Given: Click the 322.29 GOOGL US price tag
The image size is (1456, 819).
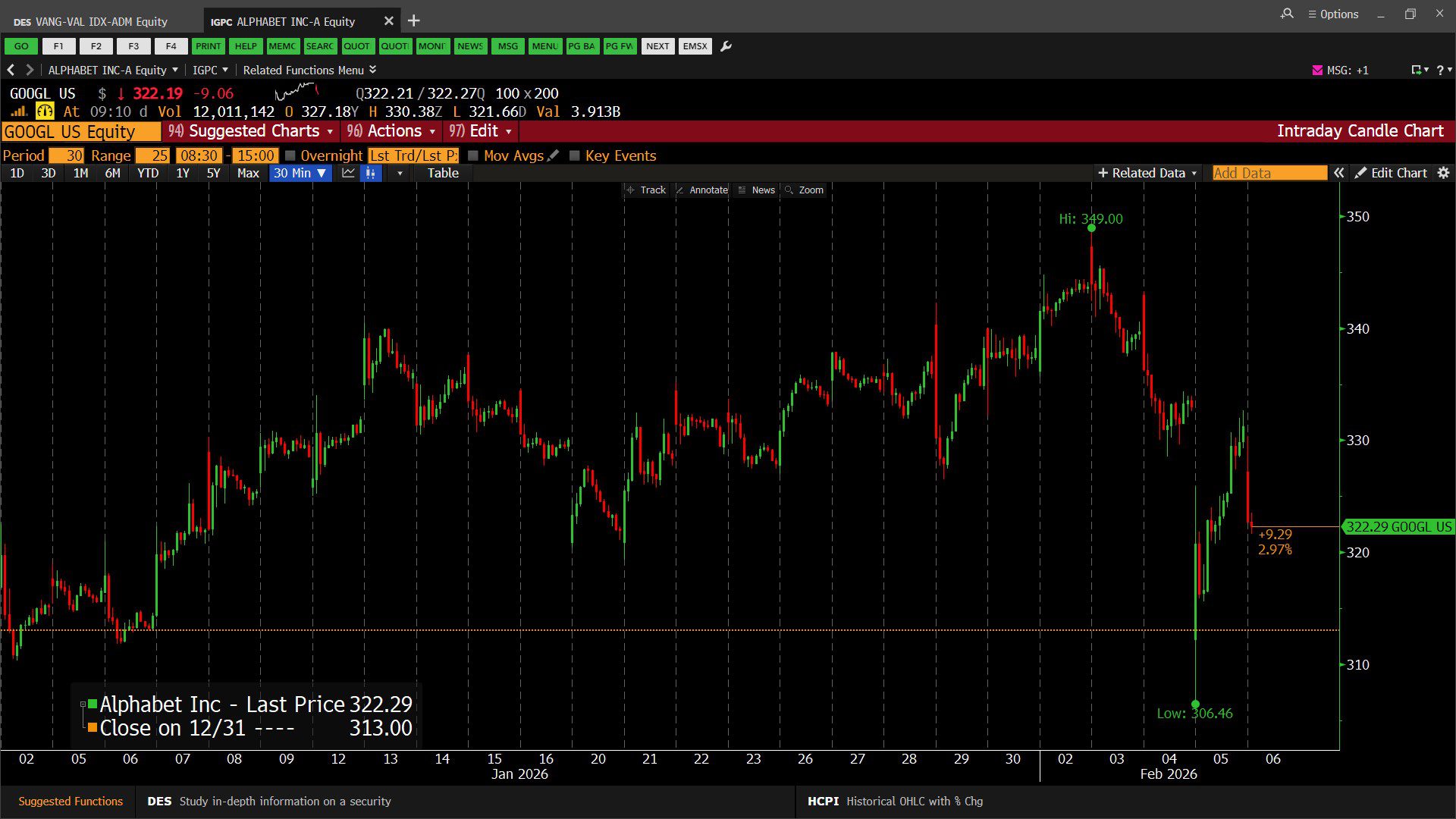Looking at the screenshot, I should [1398, 527].
